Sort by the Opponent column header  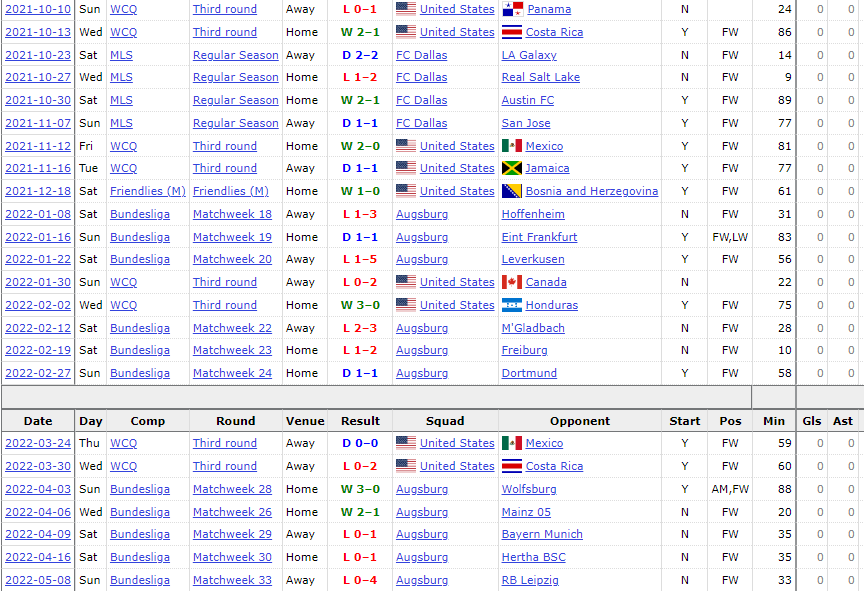coord(579,421)
